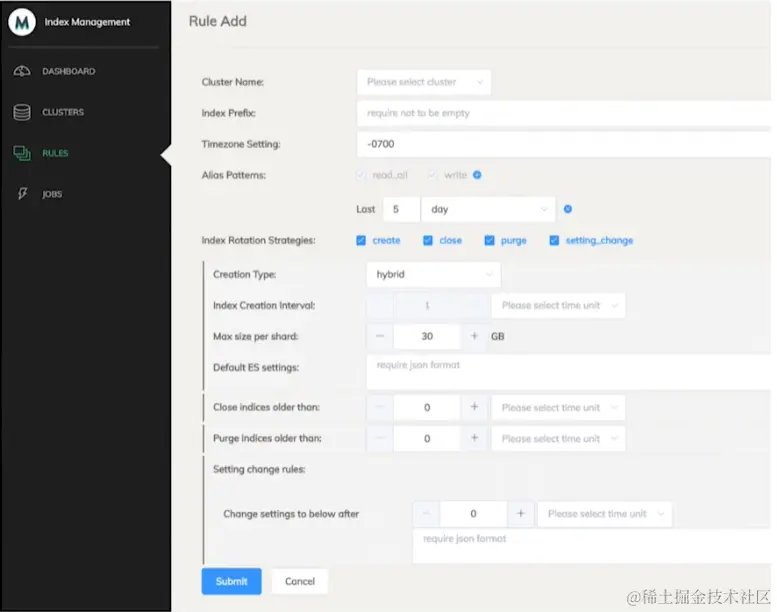Increase Purge indices older than value
The width and height of the screenshot is (777, 612).
click(474, 439)
